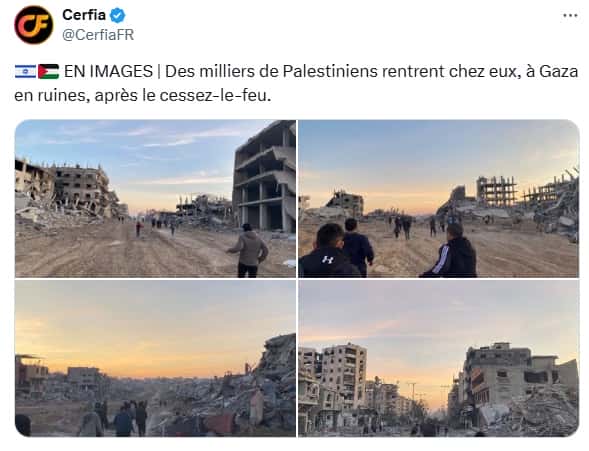Click the word "Gaza" in the tweet text
Screen dimensions: 589x451
559,71
